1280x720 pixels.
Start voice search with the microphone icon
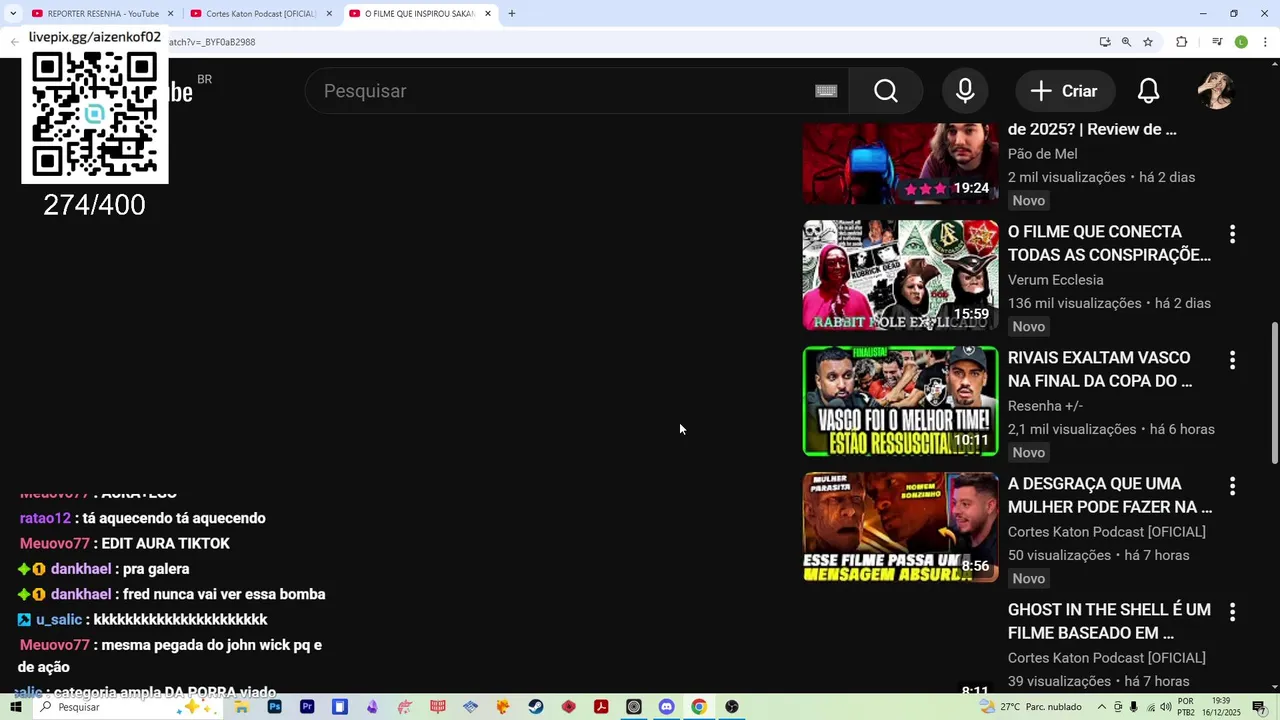point(965,91)
